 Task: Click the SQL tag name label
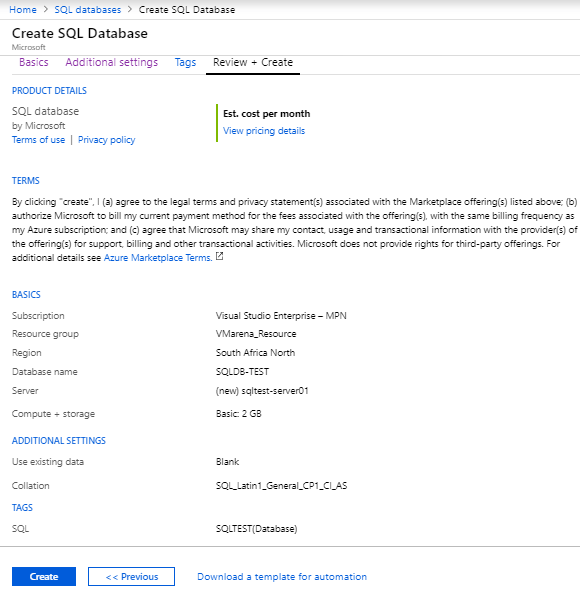coord(20,529)
